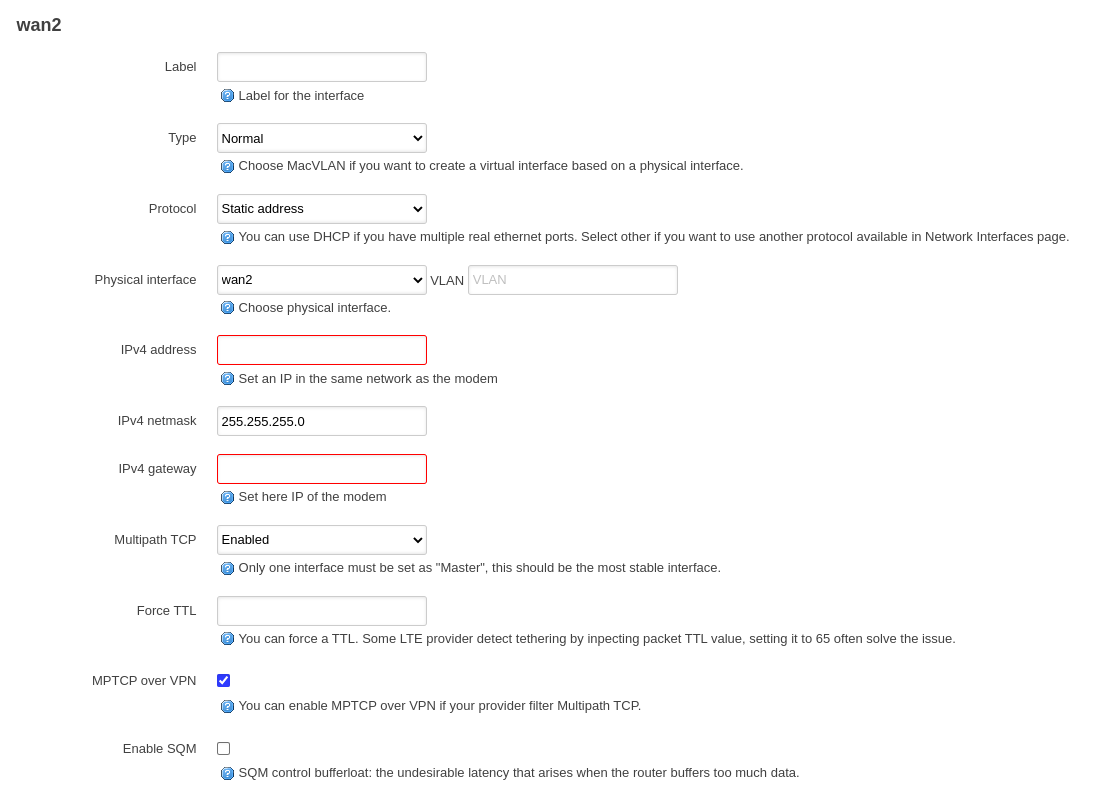Click the help icon for the Type setting

coord(227,166)
